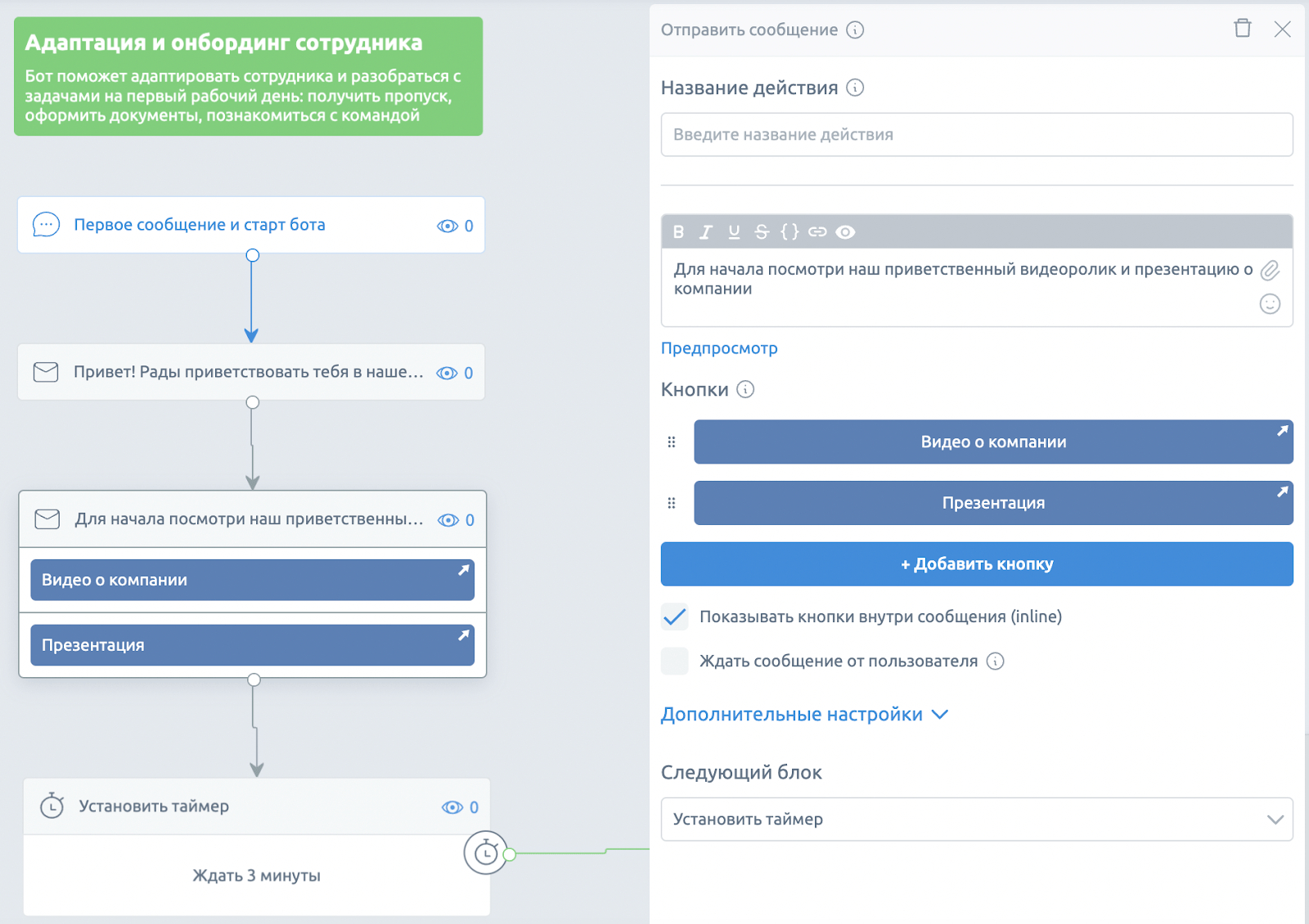Uncheck show buttons inside message (inline)

coord(675,617)
